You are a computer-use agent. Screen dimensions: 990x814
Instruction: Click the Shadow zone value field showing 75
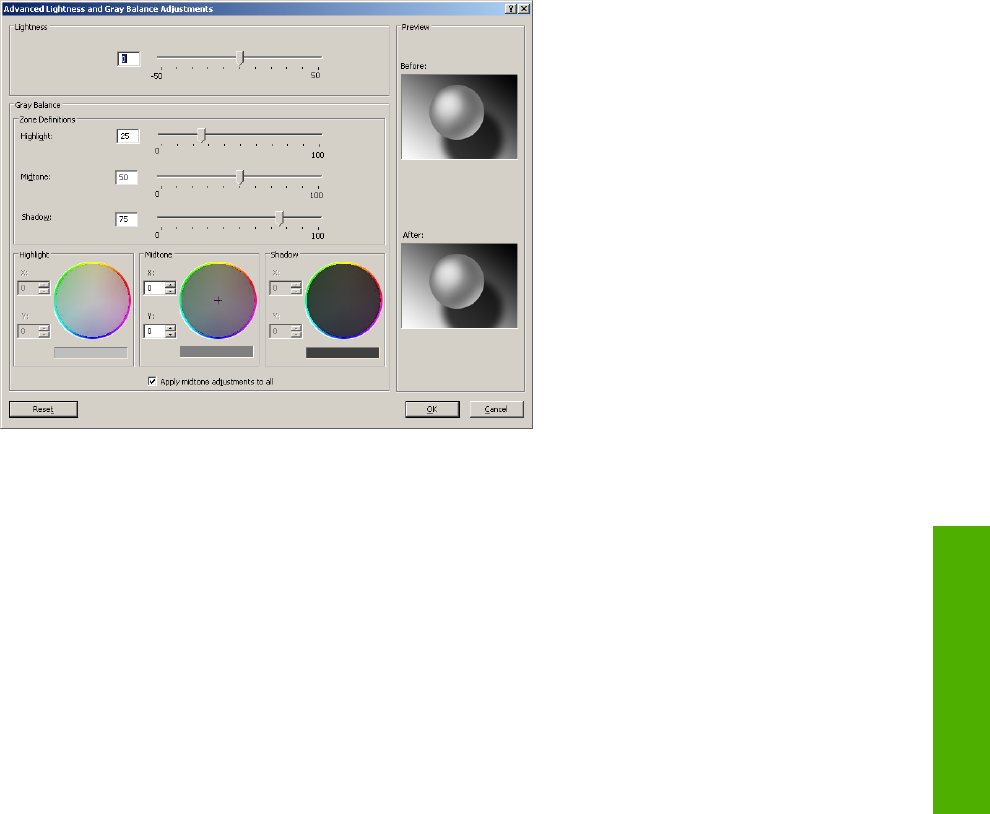(127, 219)
